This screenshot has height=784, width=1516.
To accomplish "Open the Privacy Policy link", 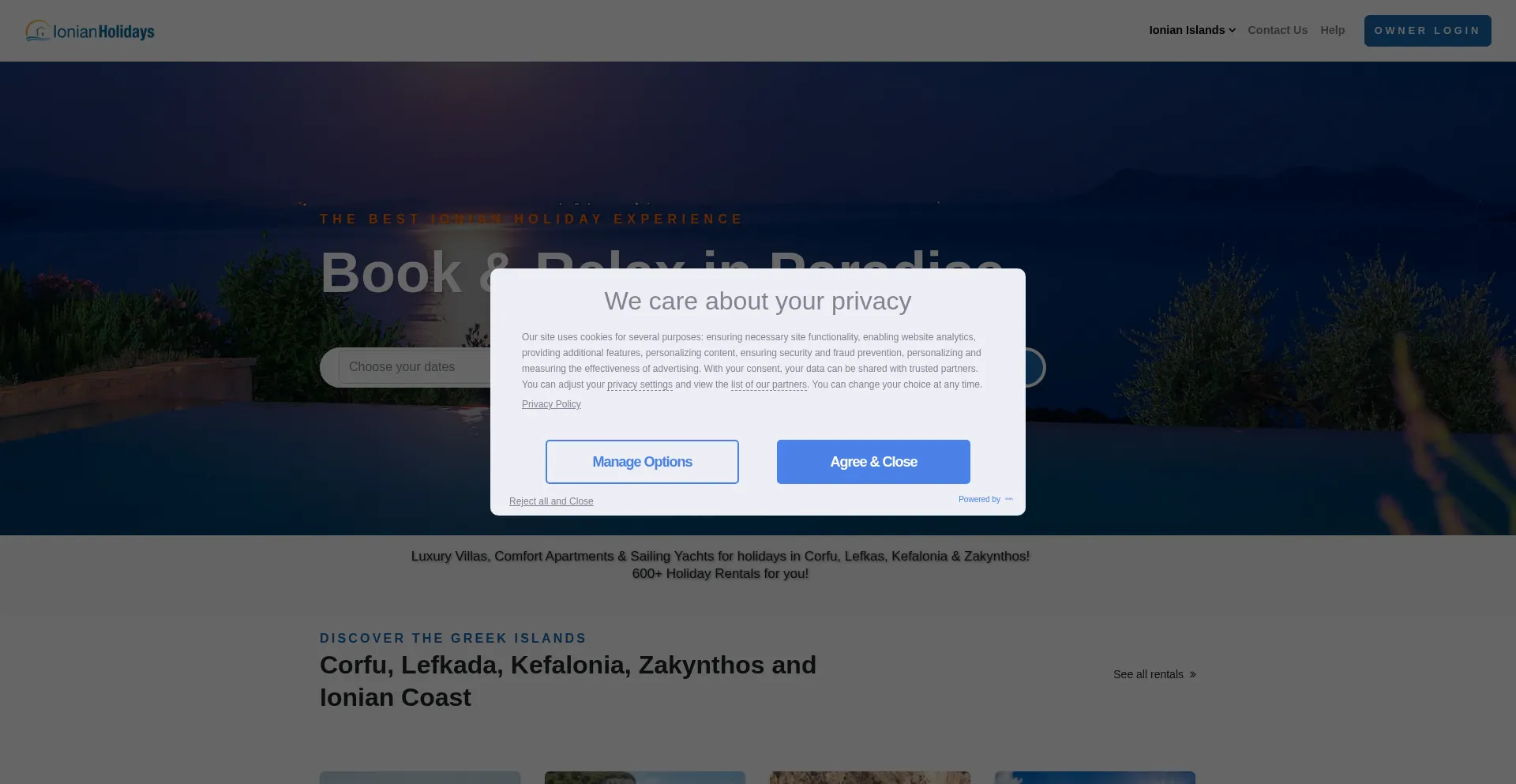I will click(551, 404).
